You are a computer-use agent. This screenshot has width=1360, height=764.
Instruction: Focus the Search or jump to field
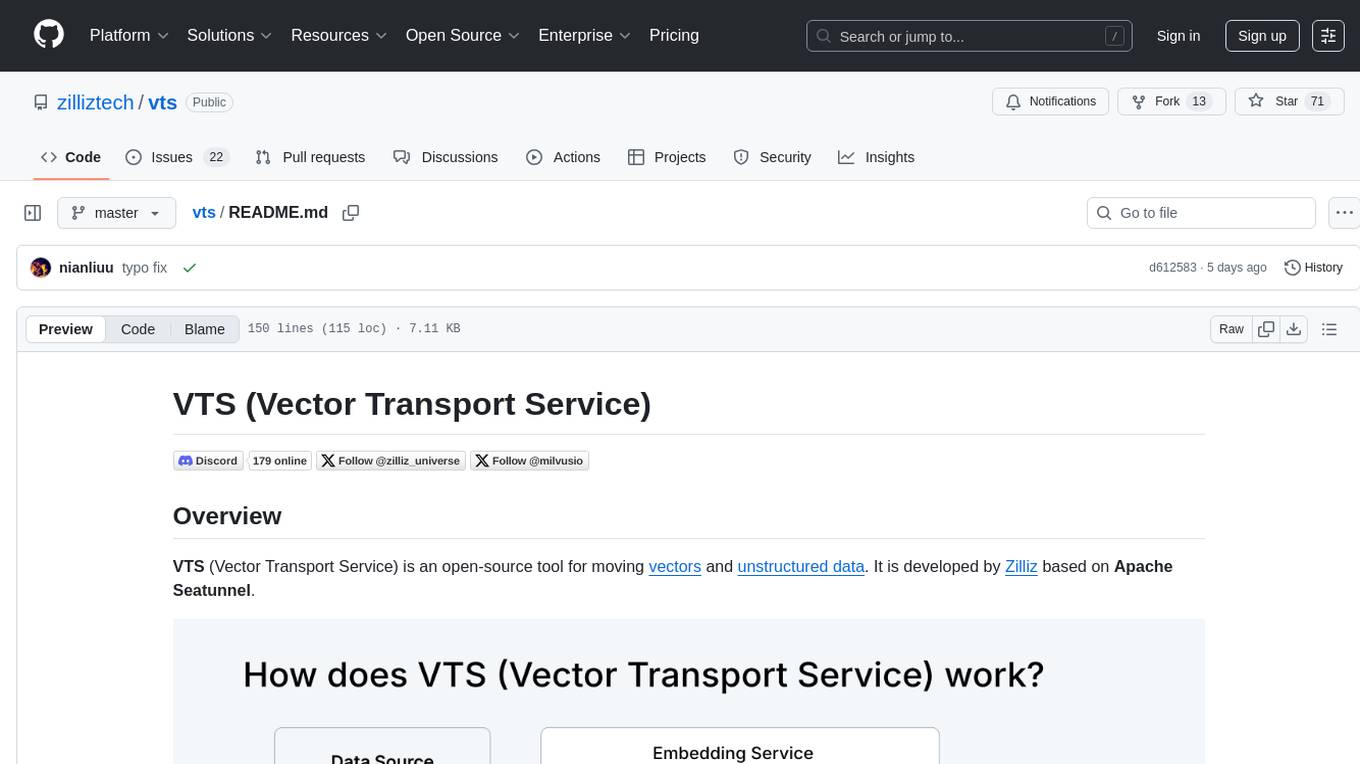(x=969, y=36)
